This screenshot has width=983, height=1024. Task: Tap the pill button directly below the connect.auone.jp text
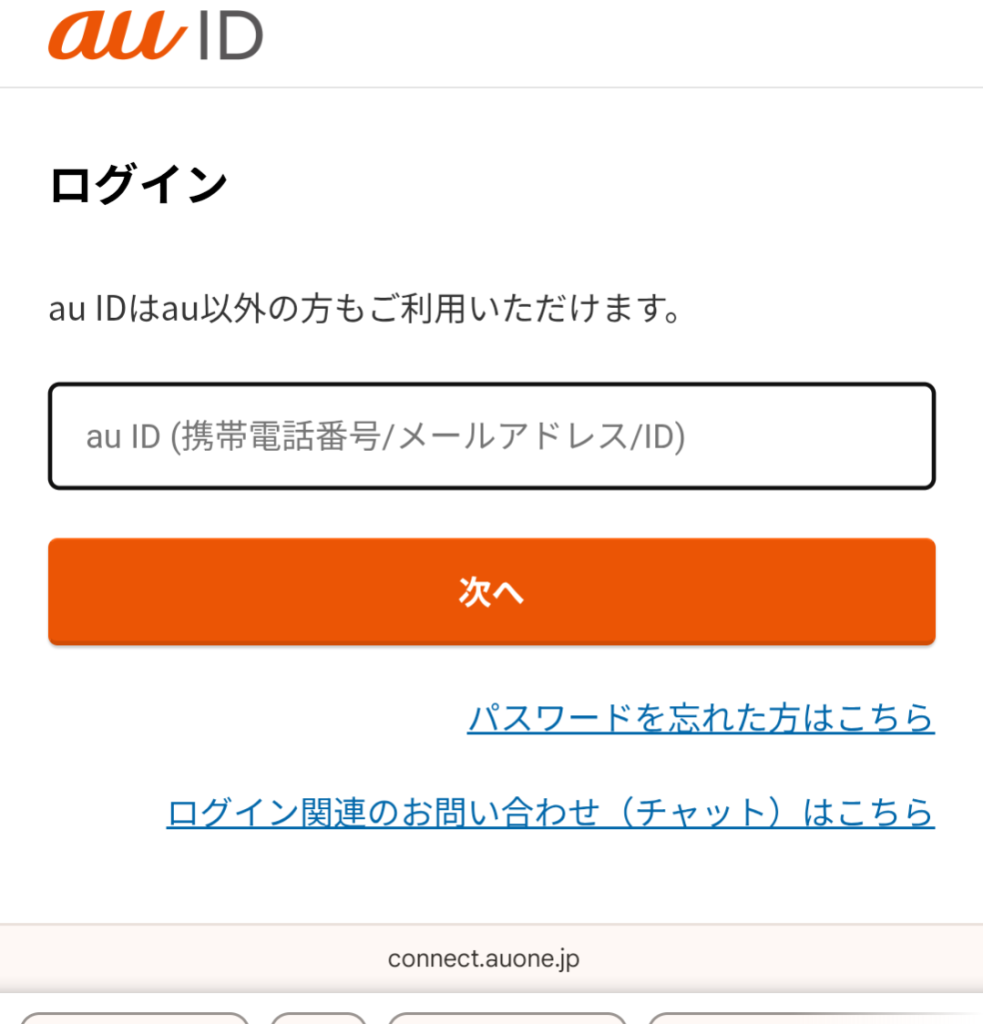pyautogui.click(x=506, y=1017)
